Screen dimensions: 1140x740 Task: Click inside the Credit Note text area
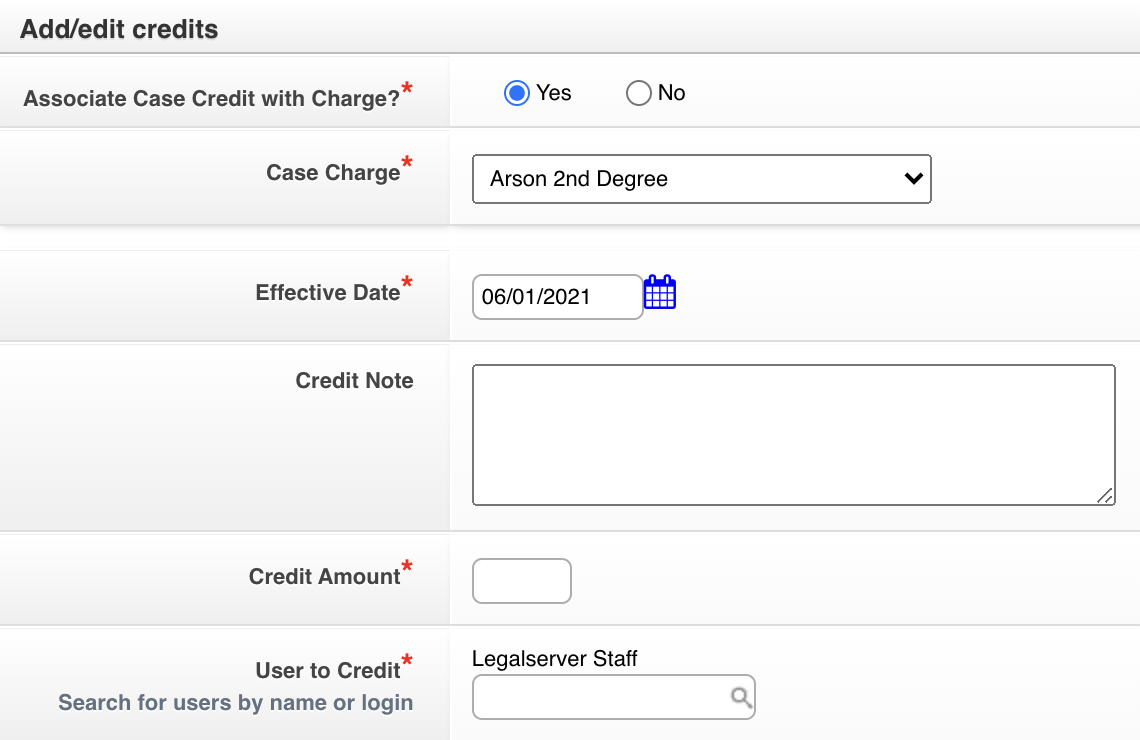[793, 434]
